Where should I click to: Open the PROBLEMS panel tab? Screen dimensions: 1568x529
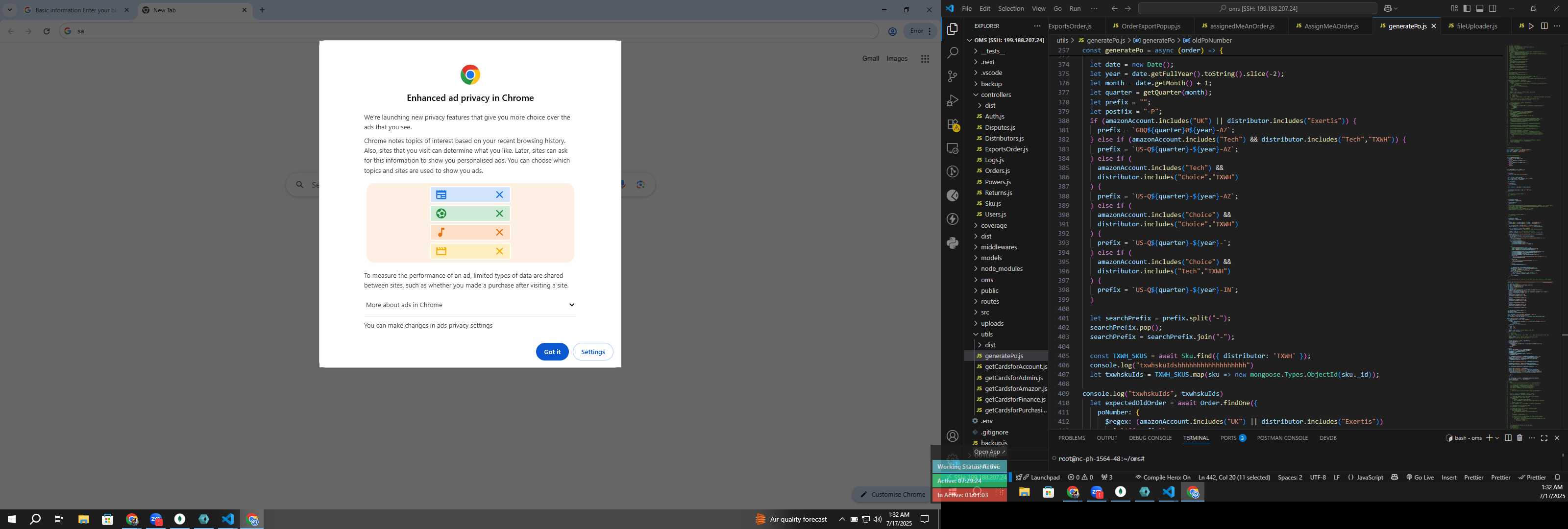tap(1071, 438)
